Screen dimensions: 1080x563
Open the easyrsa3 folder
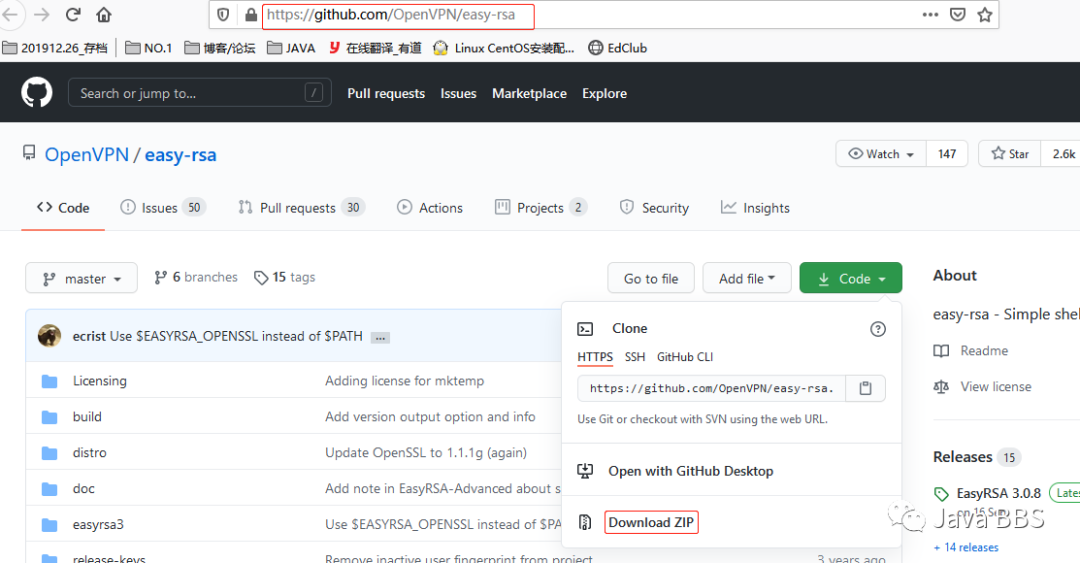(x=98, y=524)
